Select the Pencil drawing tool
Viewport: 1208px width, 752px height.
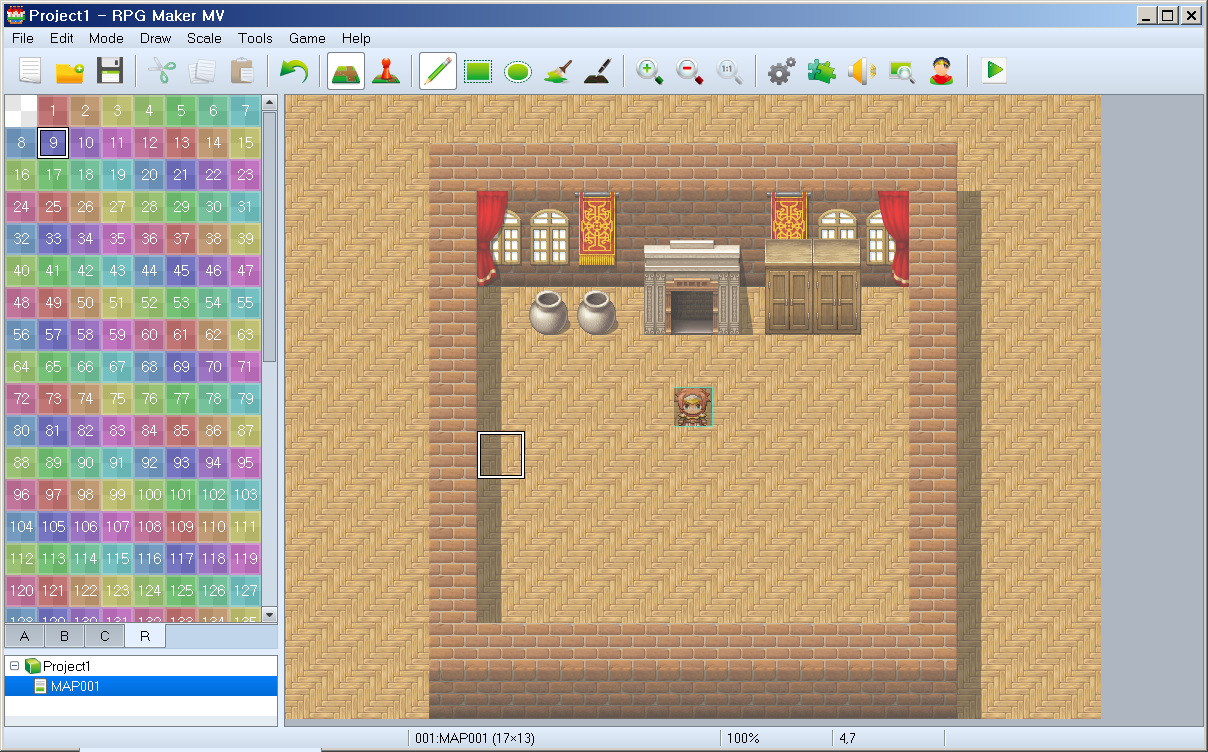(x=438, y=71)
